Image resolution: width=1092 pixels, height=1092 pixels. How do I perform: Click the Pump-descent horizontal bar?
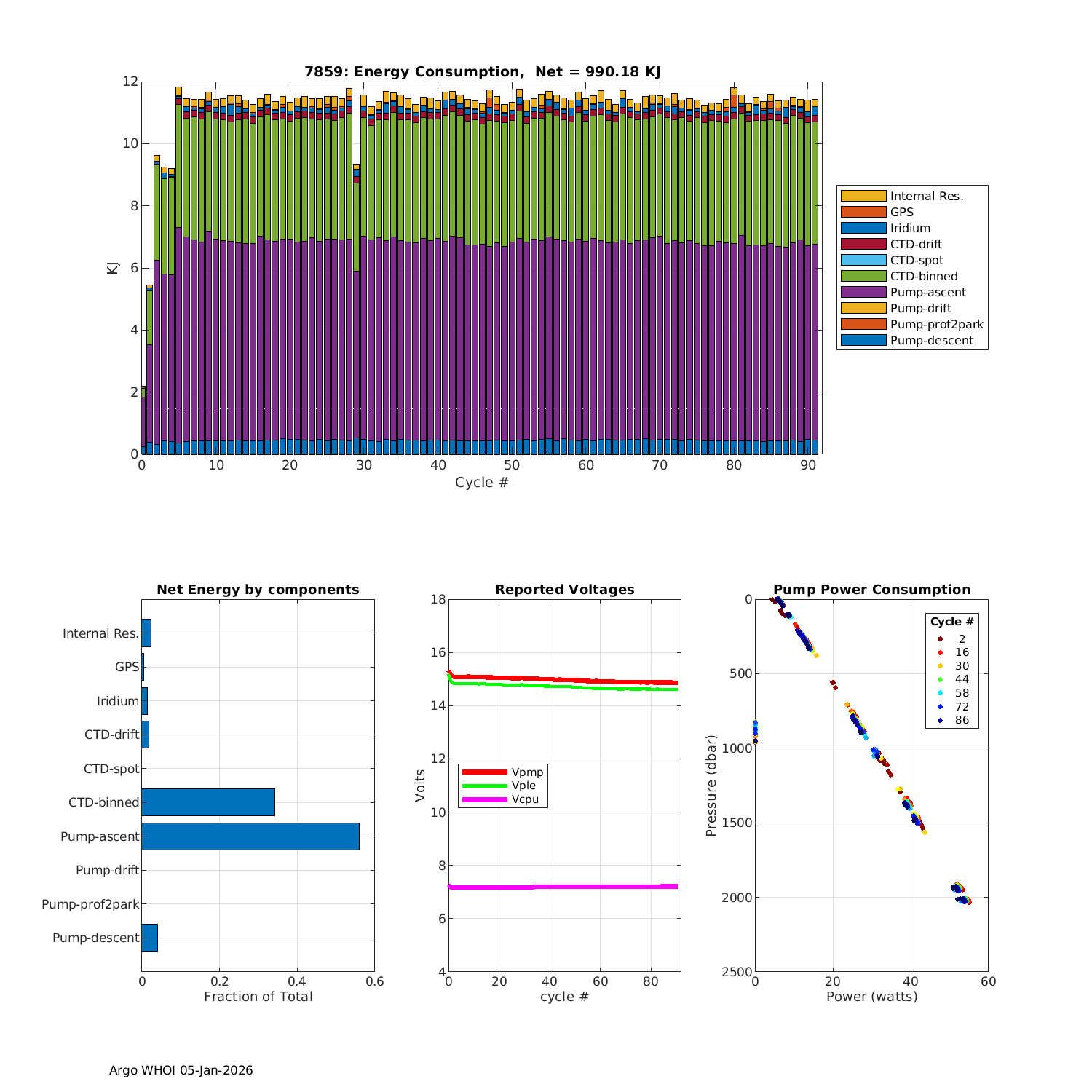(150, 938)
